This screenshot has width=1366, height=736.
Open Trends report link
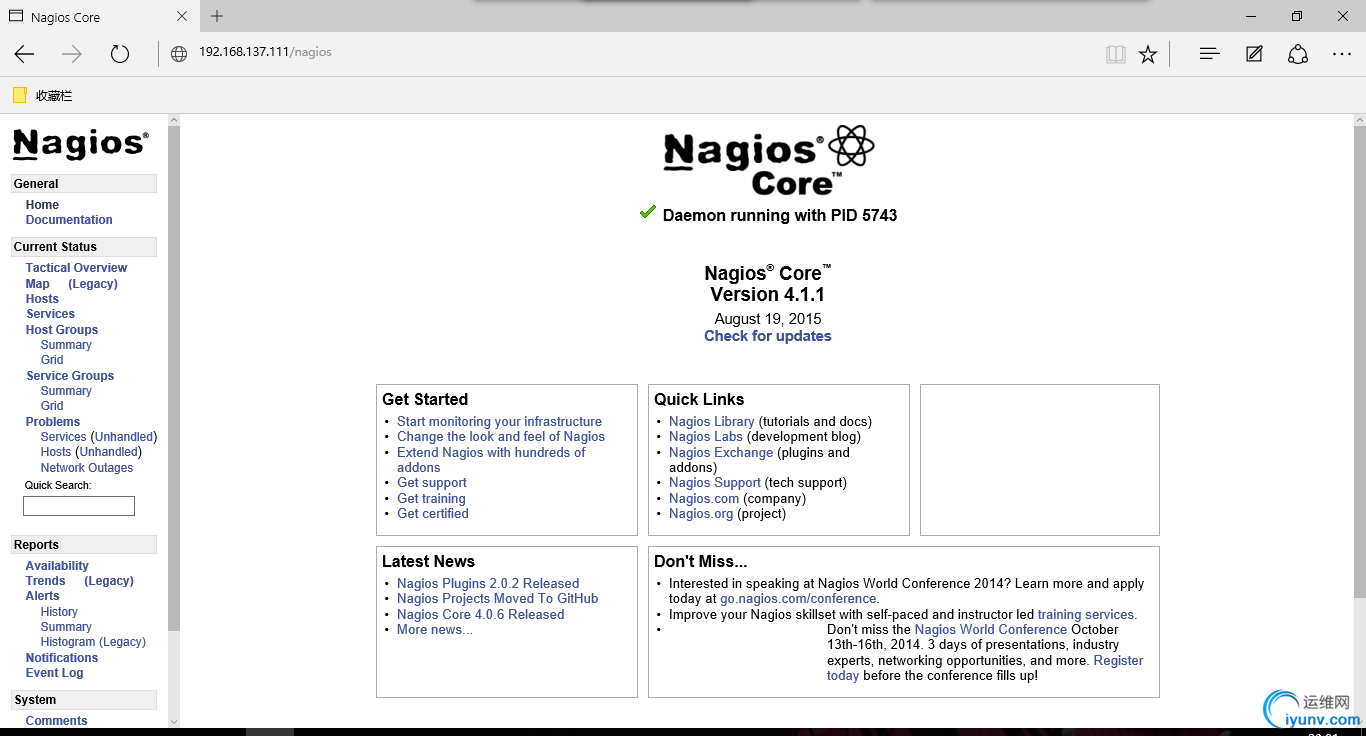45,581
